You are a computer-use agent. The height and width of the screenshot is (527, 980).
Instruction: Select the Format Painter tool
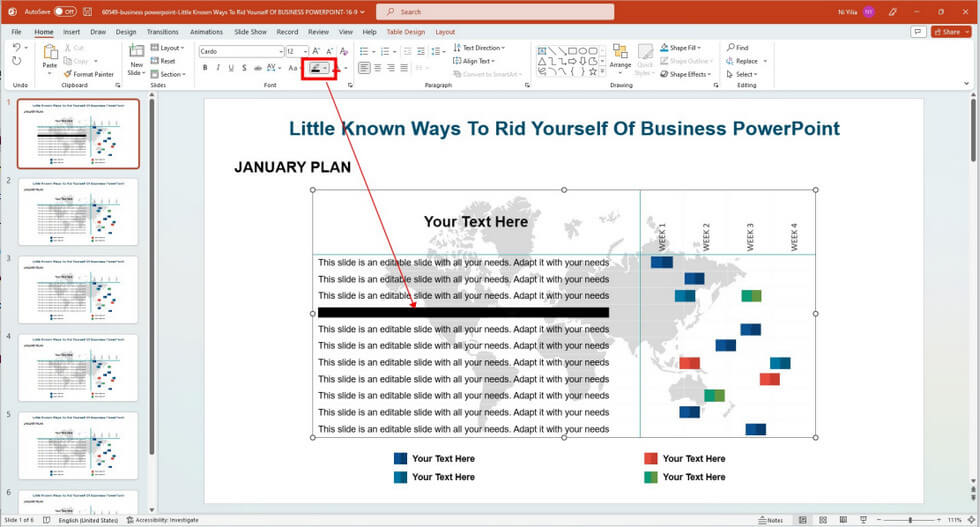click(x=89, y=74)
